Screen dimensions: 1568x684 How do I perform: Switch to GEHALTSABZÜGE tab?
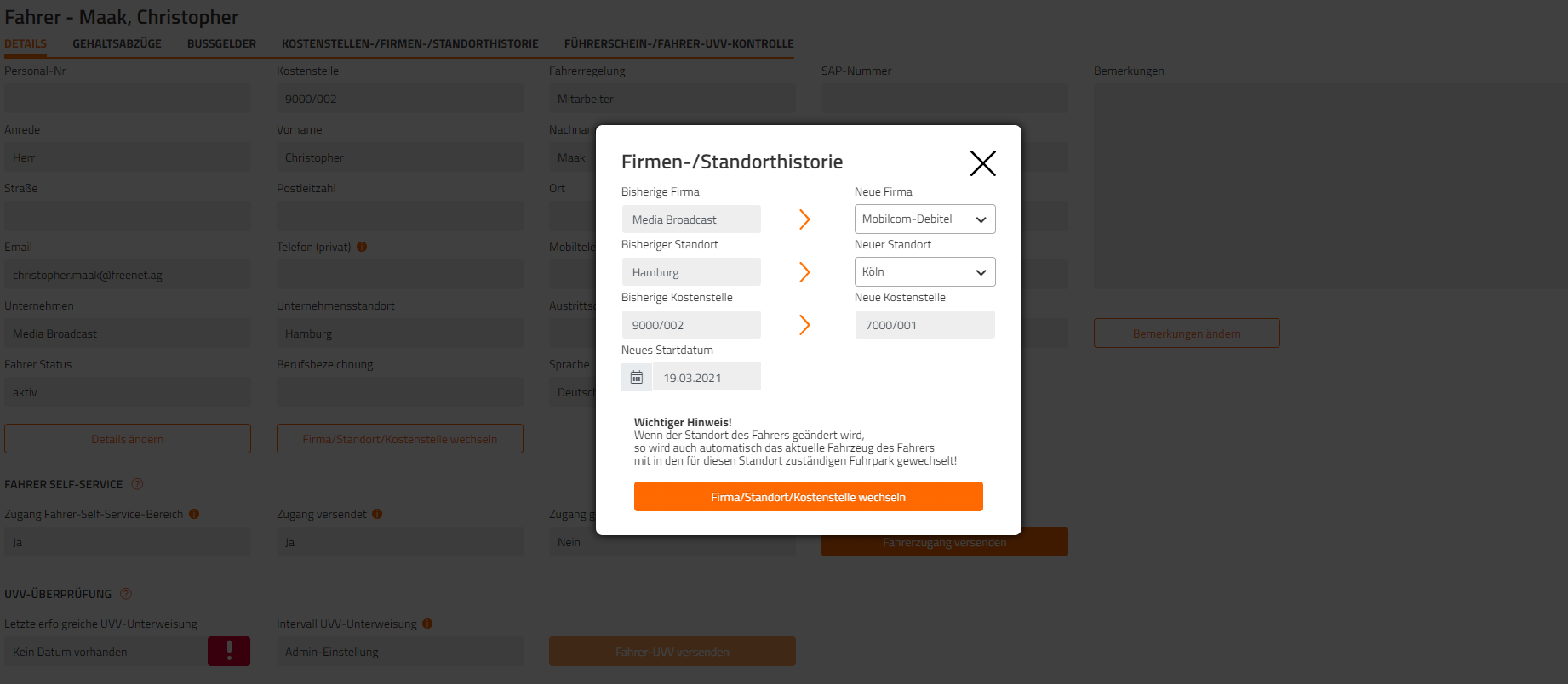tap(117, 43)
